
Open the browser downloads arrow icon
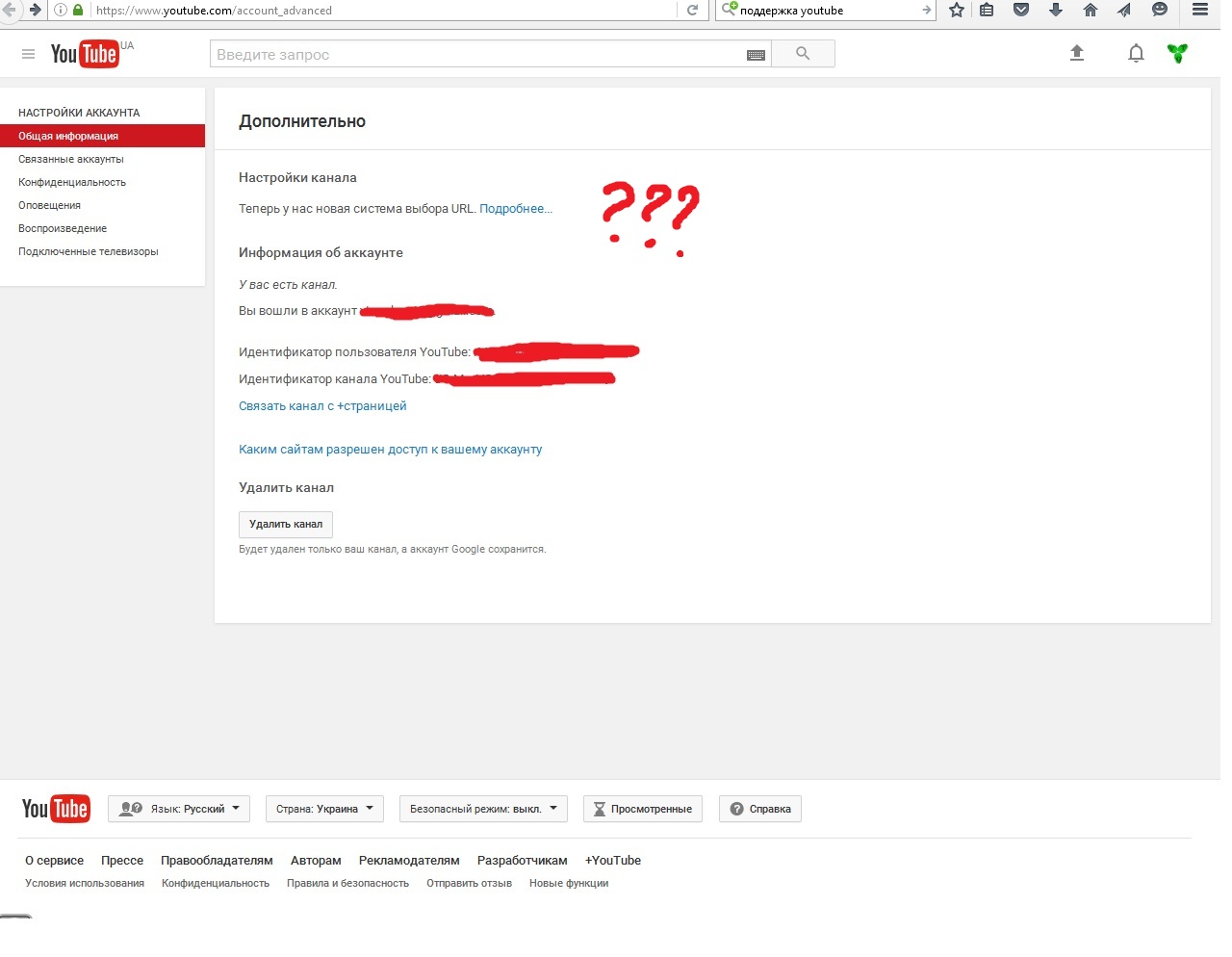(x=1056, y=10)
